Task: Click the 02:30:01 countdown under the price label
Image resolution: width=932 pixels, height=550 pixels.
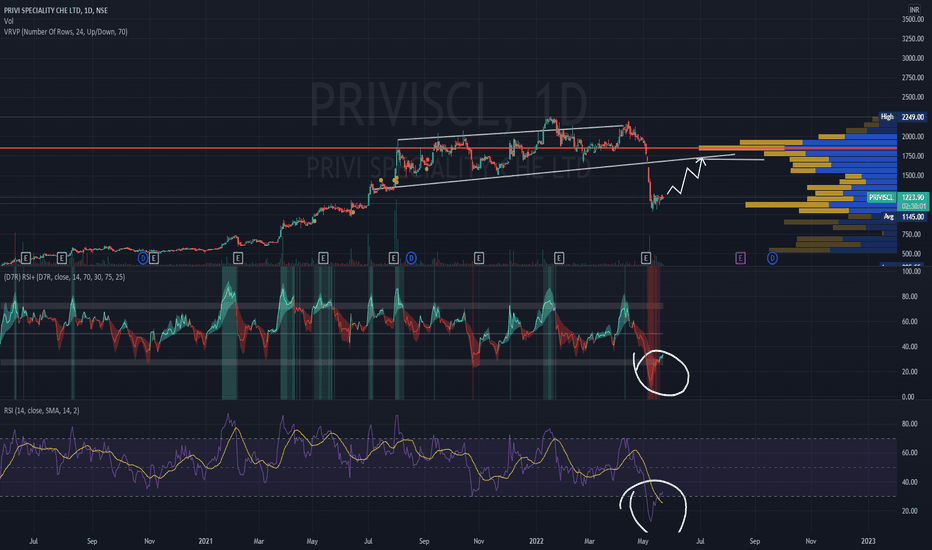Action: (x=914, y=206)
